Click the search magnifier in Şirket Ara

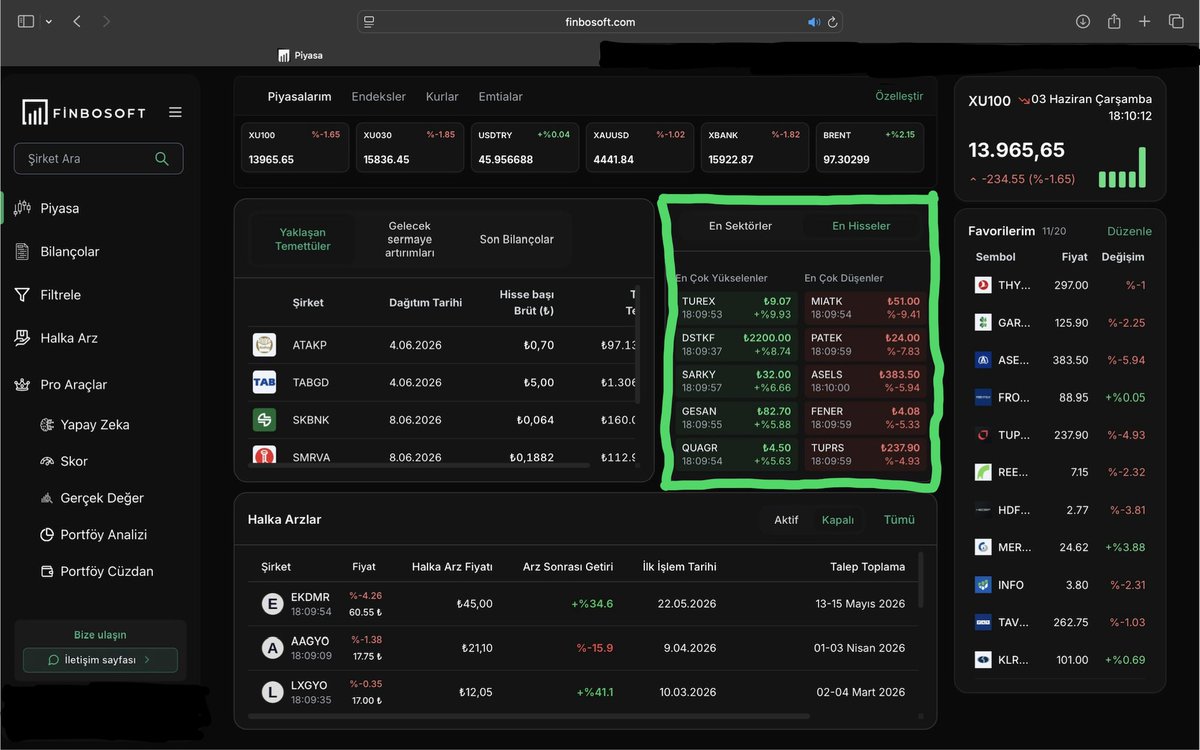tap(162, 158)
